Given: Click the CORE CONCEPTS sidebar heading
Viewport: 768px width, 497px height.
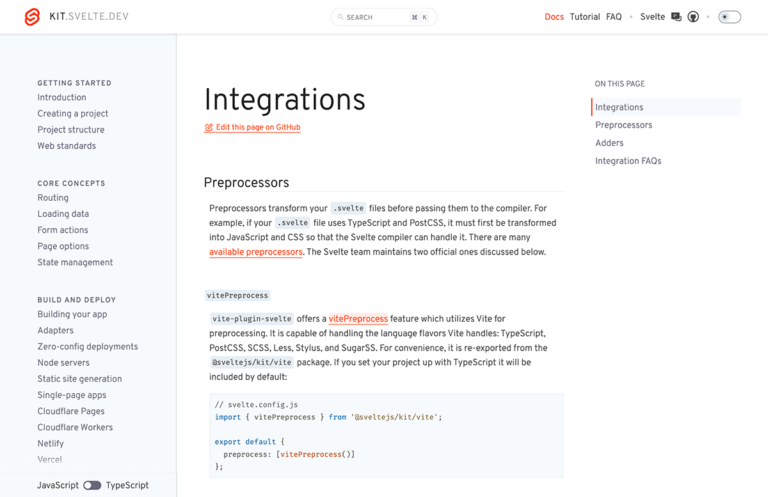Looking at the screenshot, I should (x=71, y=184).
